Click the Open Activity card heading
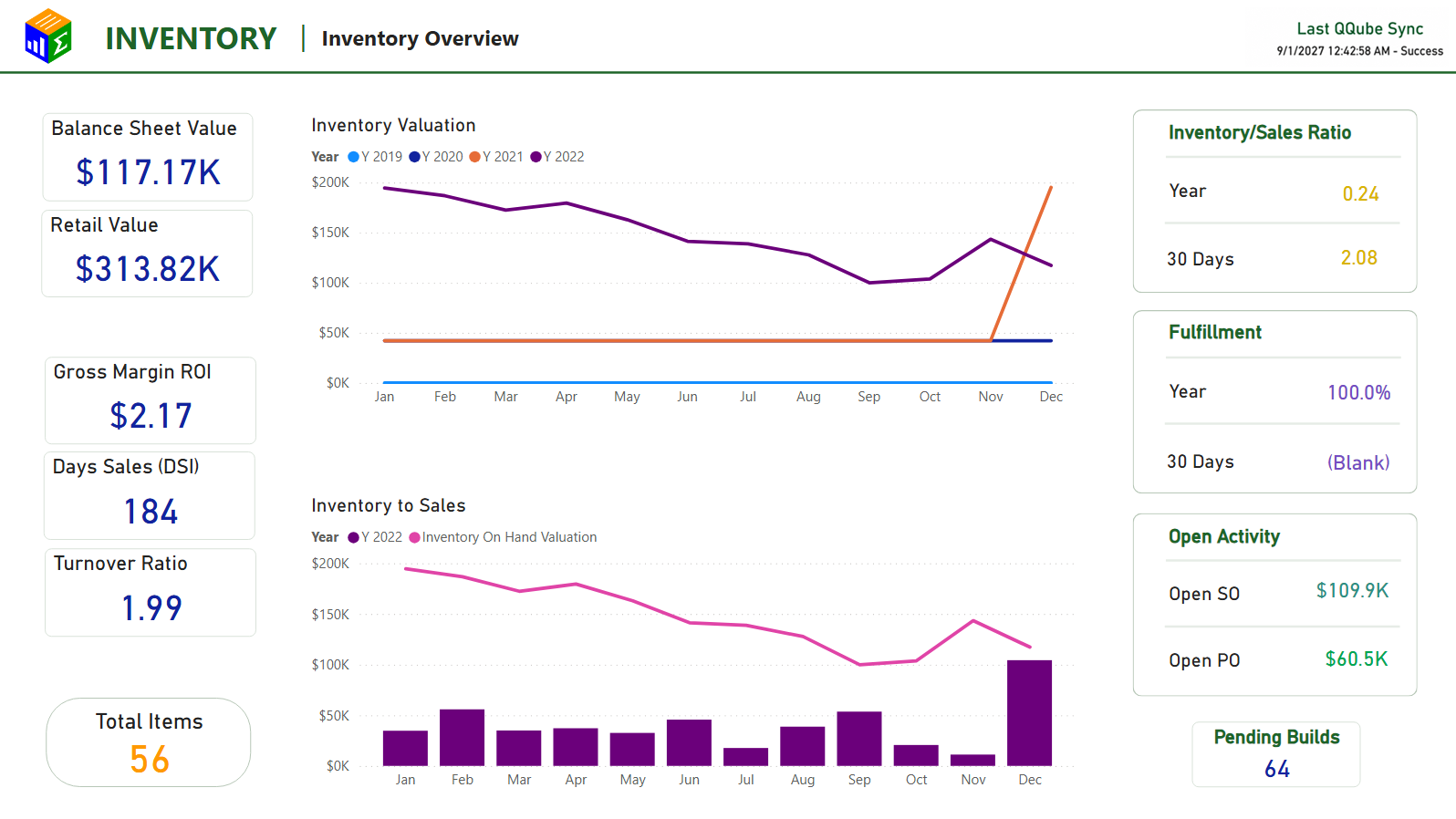 click(1224, 536)
